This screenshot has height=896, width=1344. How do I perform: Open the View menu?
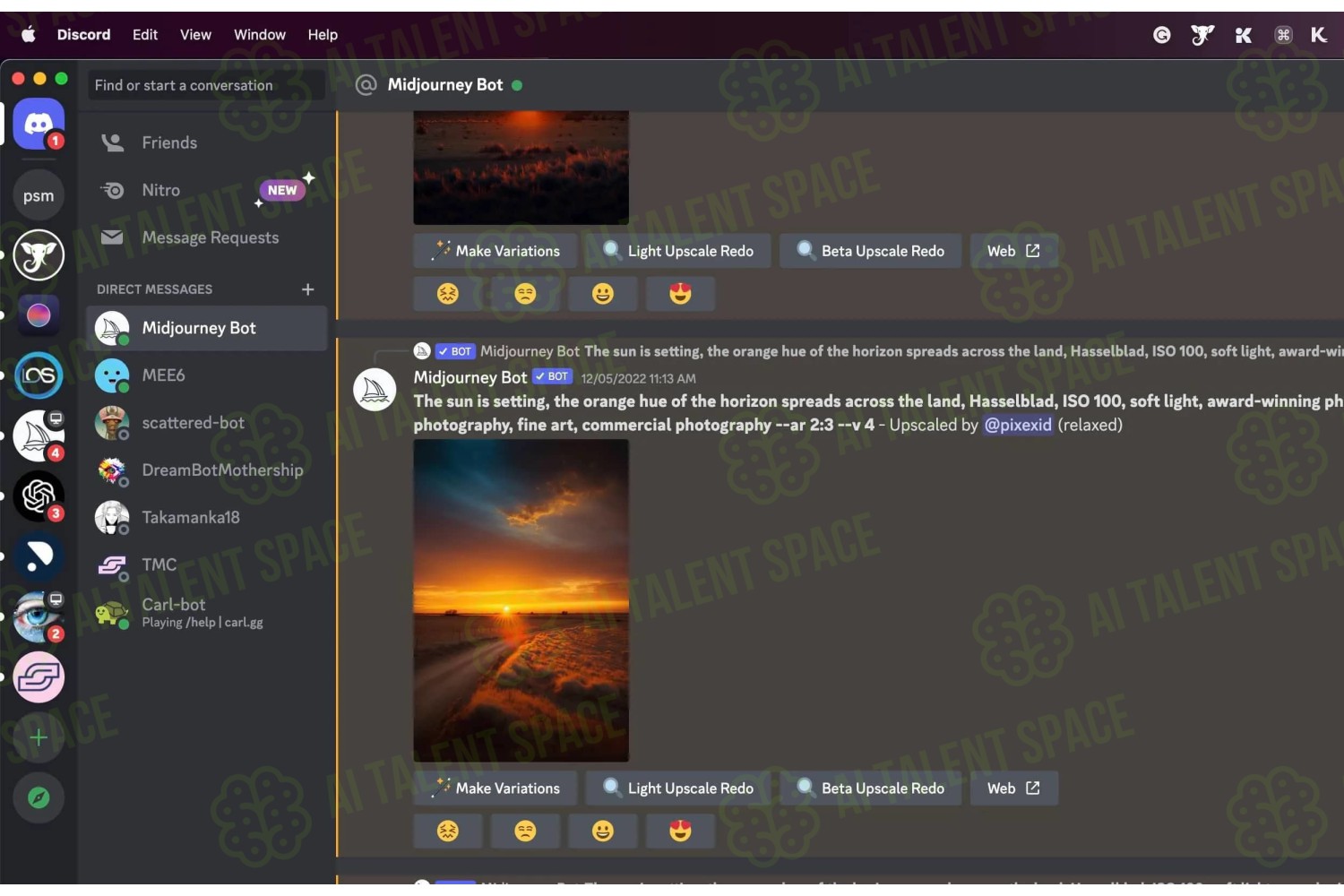(195, 35)
